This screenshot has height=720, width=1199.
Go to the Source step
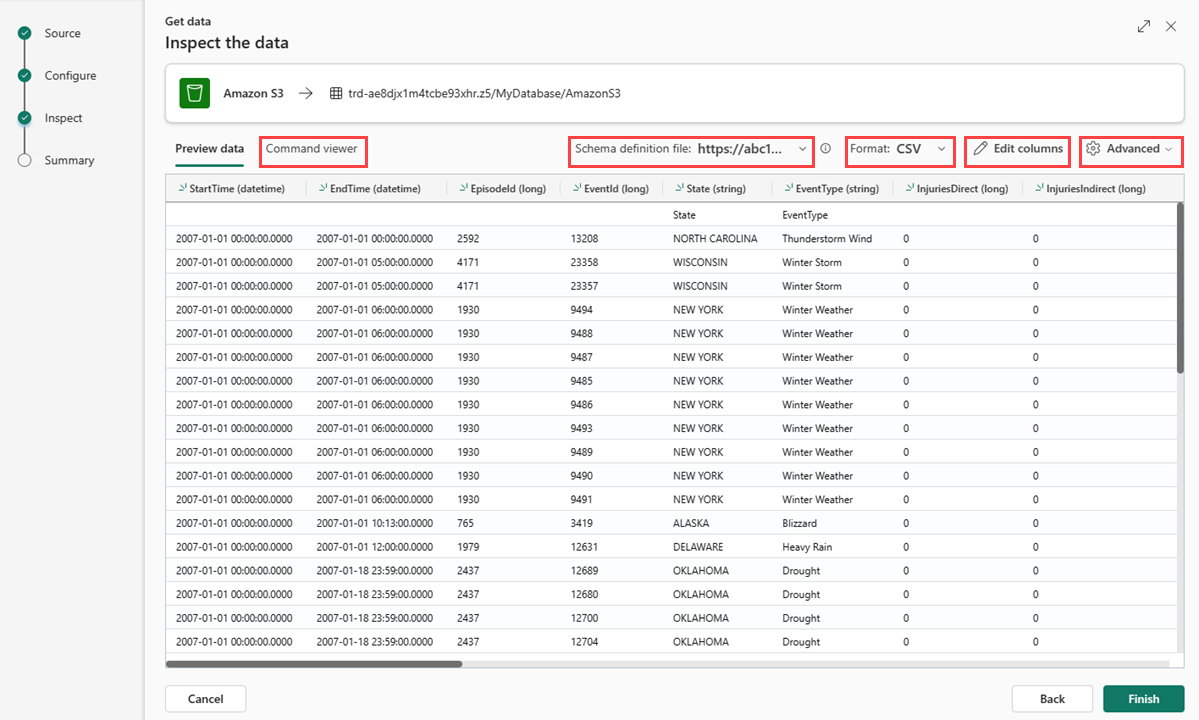[62, 33]
